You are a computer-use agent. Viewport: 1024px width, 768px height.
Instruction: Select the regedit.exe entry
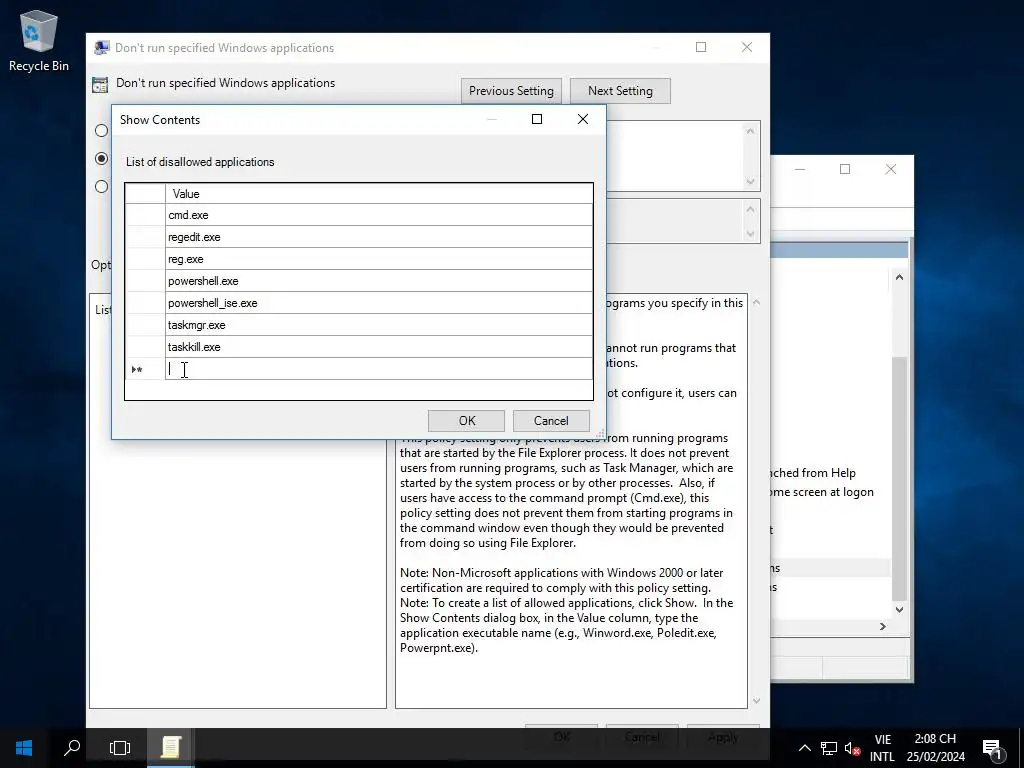(379, 237)
